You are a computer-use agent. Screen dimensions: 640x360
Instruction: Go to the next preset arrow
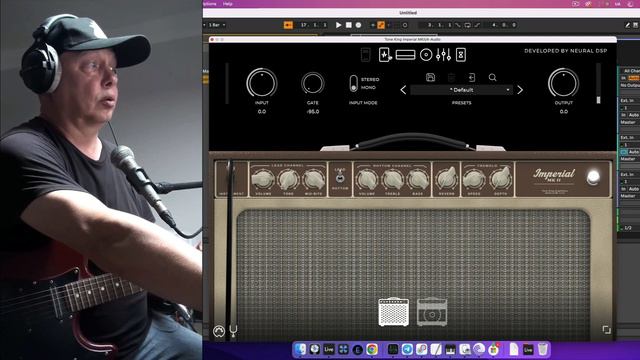click(x=520, y=90)
